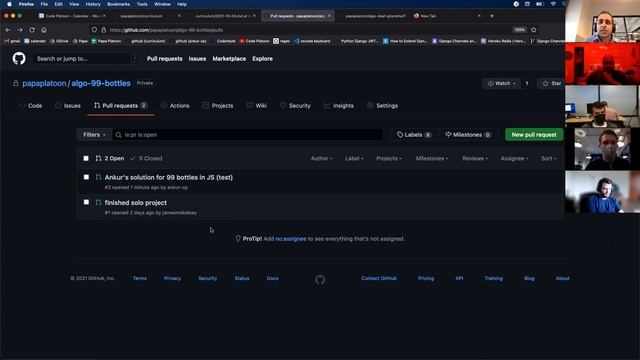Open Explore in the top navigation
Viewport: 640px width, 360px height.
click(x=262, y=59)
